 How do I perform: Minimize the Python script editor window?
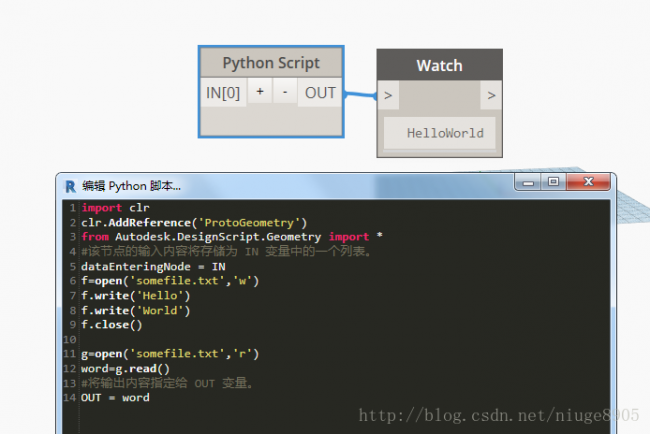528,183
